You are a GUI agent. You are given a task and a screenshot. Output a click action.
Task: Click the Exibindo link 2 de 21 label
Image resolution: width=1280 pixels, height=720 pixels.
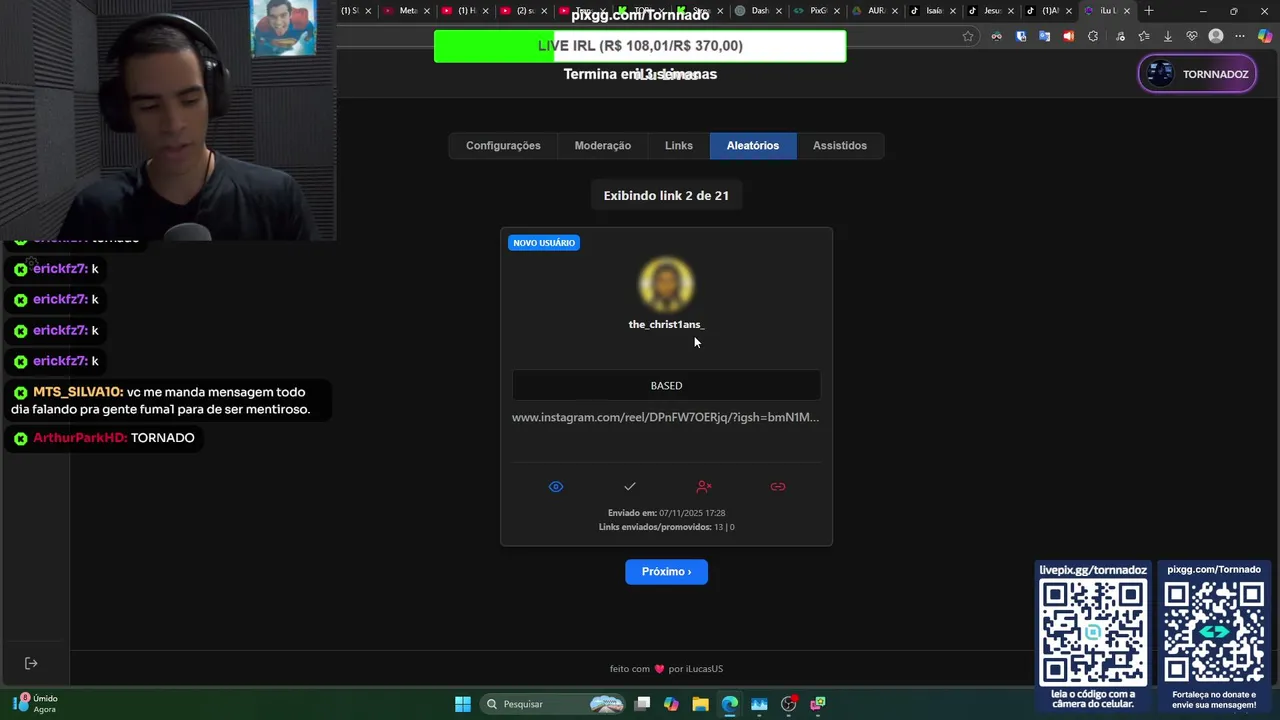(666, 196)
